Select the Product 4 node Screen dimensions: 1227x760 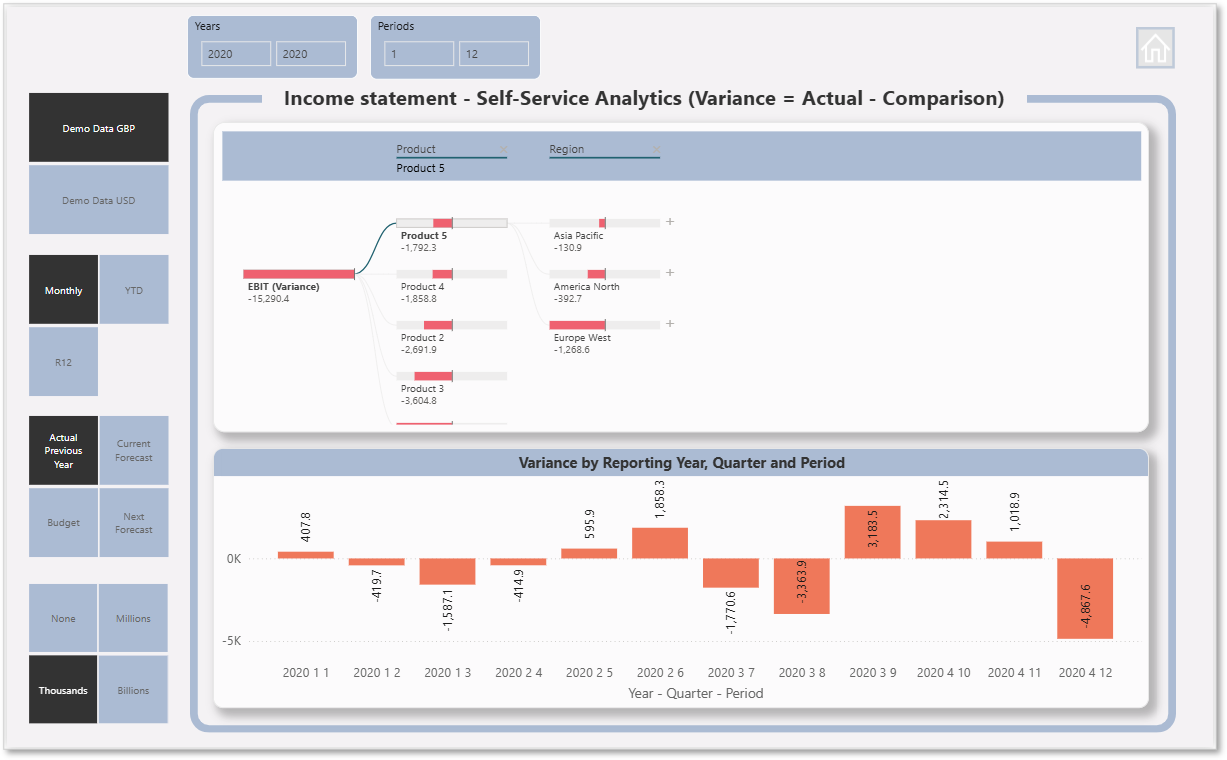point(452,274)
